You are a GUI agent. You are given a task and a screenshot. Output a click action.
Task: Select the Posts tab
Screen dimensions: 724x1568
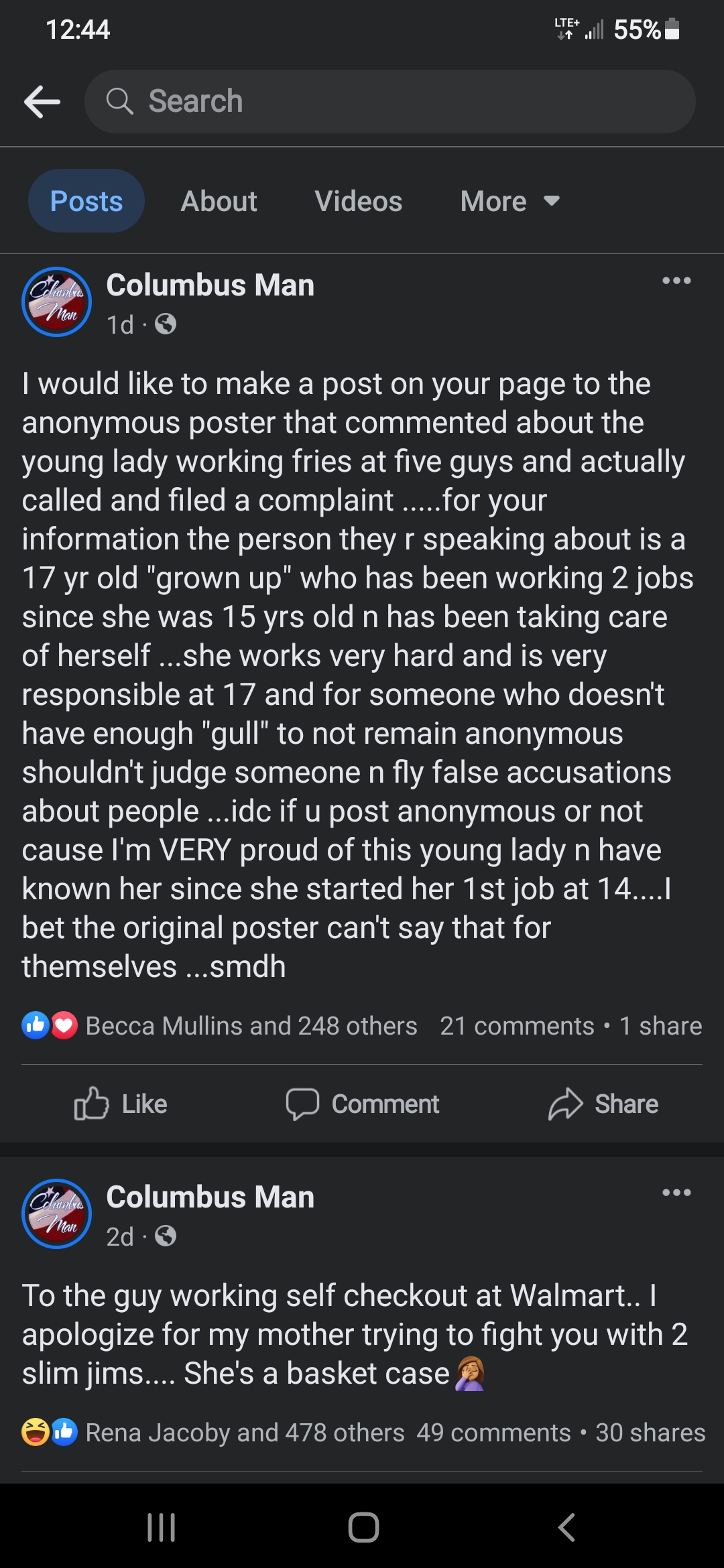pos(86,201)
